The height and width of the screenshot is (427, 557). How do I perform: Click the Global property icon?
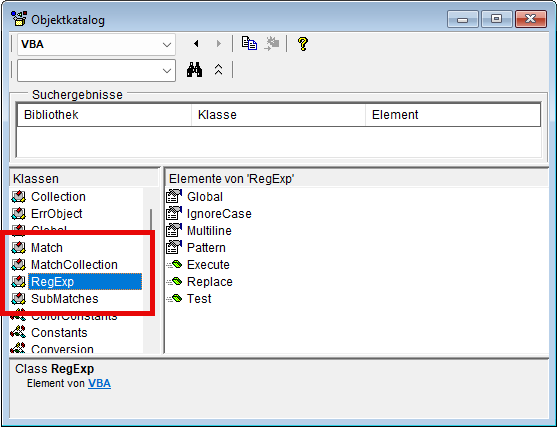click(x=174, y=196)
